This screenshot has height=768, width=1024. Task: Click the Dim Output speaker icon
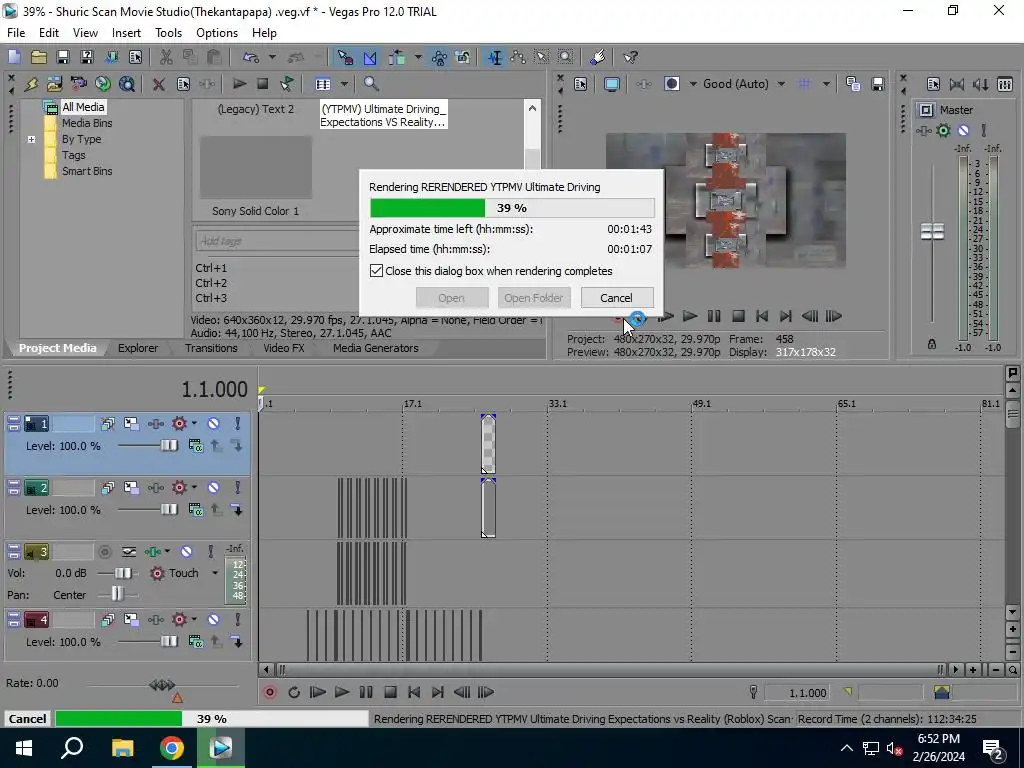click(x=981, y=84)
